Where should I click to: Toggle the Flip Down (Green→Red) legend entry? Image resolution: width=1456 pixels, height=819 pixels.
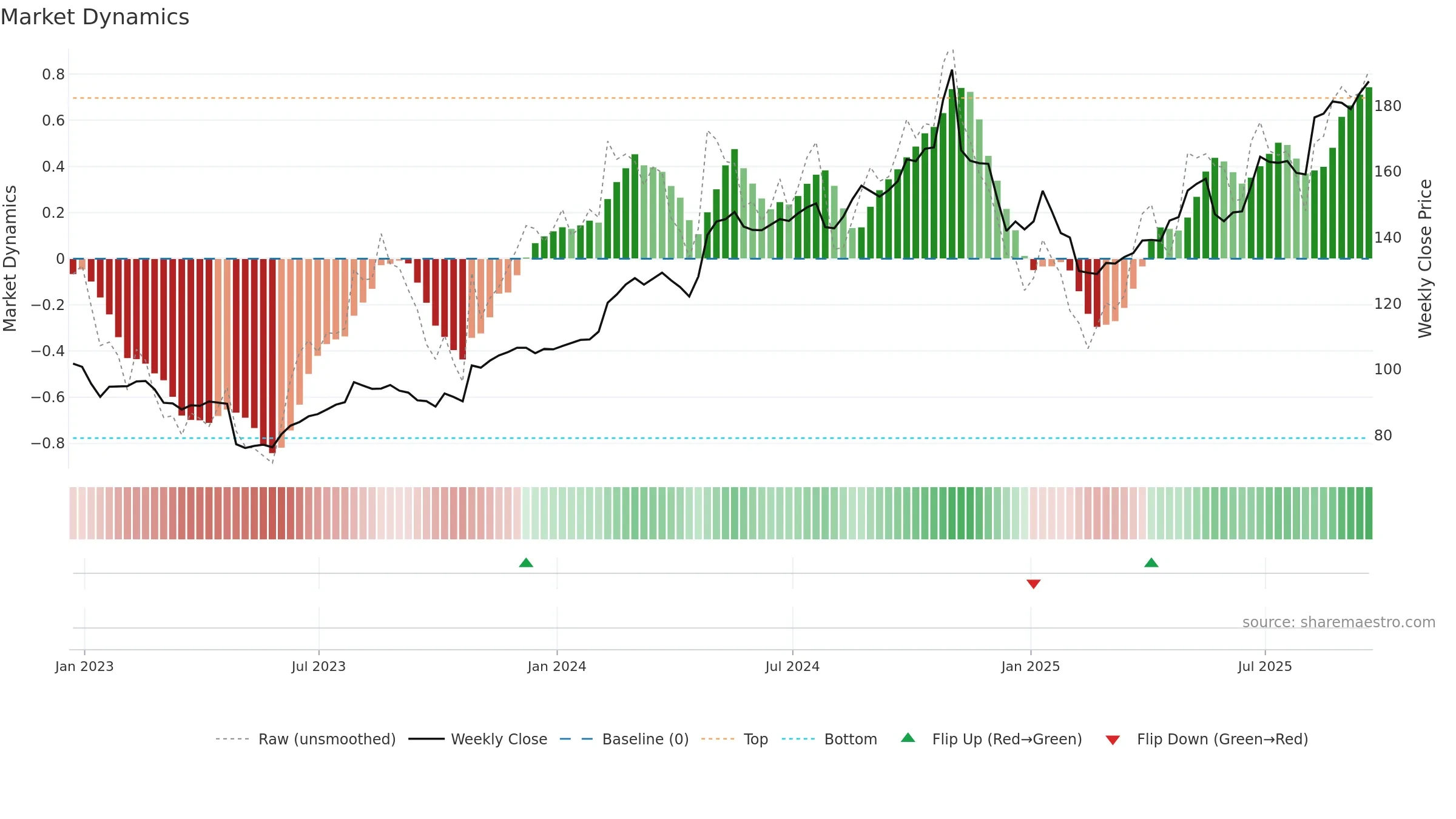point(1207,739)
